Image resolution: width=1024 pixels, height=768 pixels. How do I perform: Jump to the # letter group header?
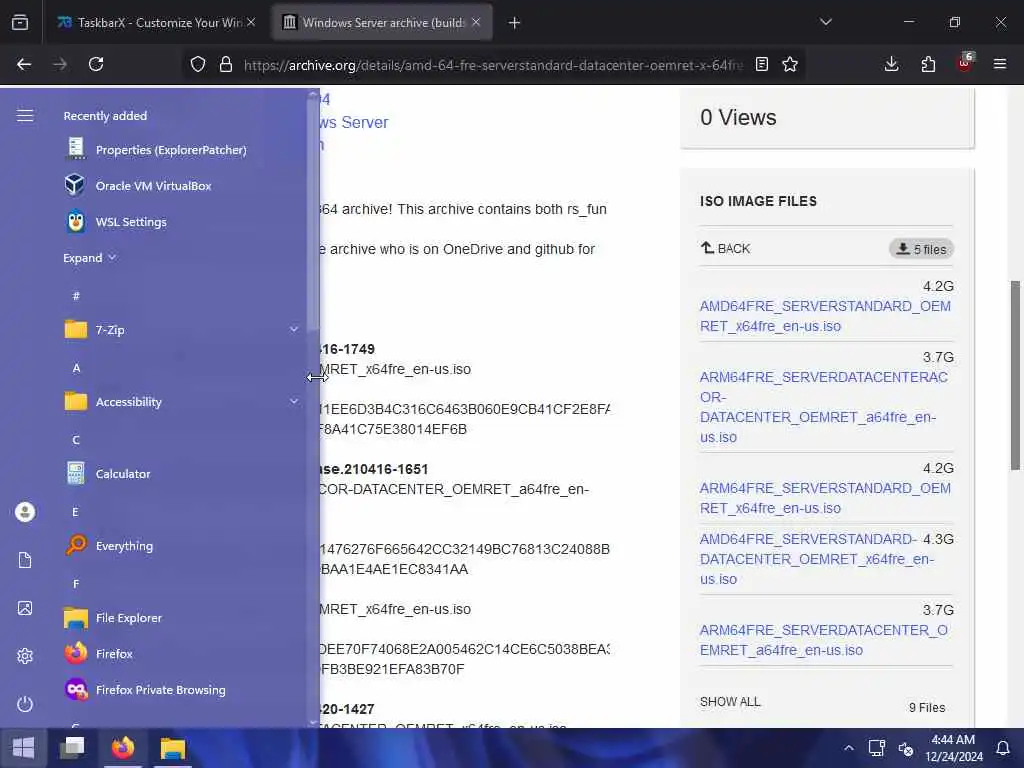[76, 296]
